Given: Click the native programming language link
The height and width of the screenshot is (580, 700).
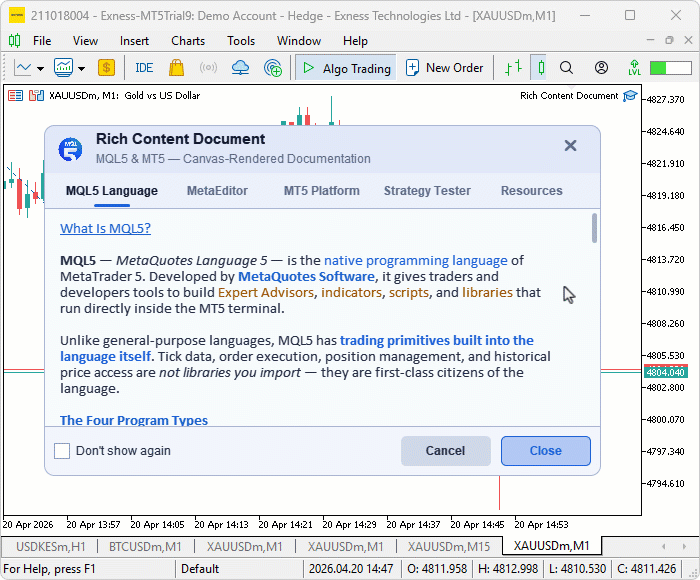Looking at the screenshot, I should (x=416, y=260).
